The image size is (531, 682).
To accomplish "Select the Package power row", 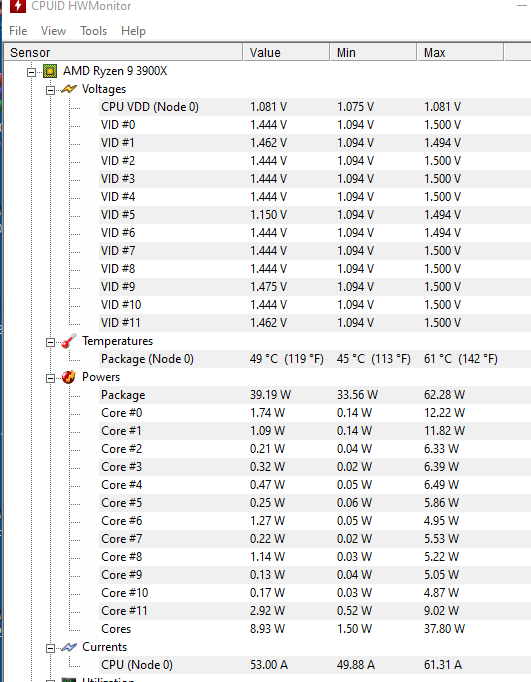I will 315,395.
